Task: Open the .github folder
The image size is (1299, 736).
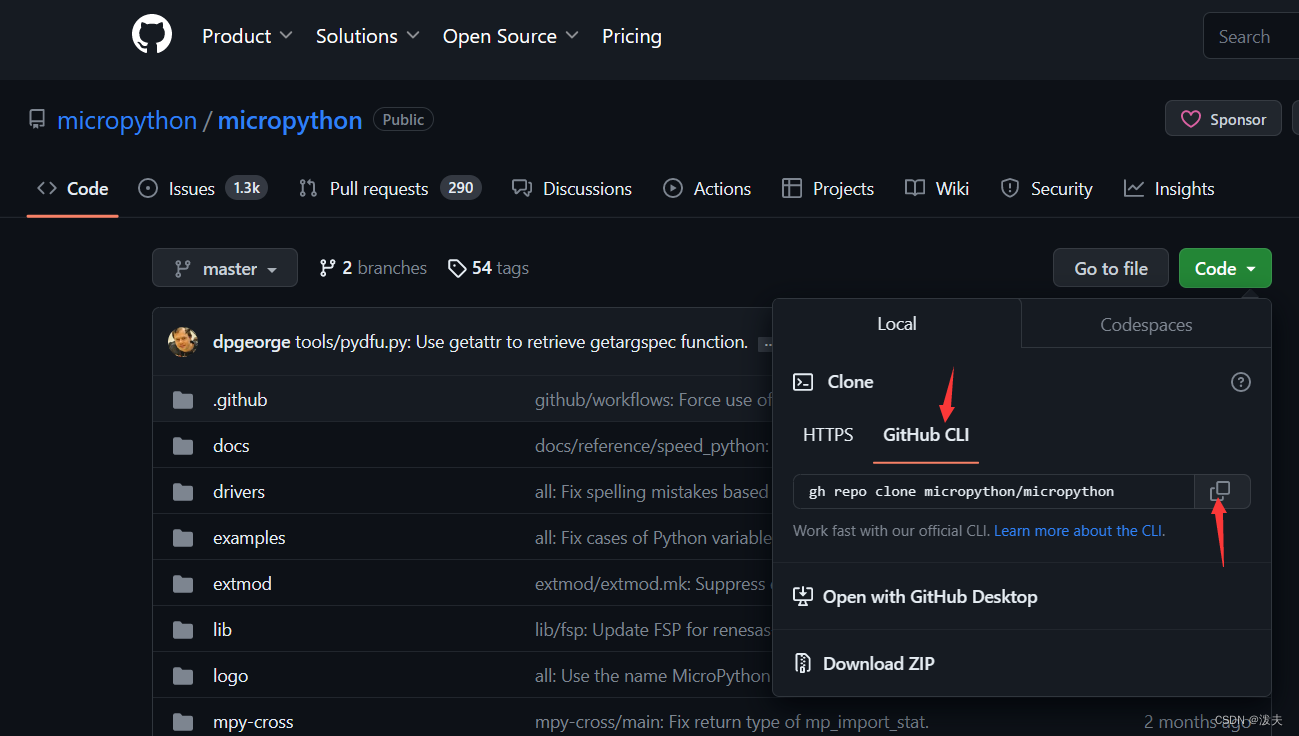Action: [240, 400]
